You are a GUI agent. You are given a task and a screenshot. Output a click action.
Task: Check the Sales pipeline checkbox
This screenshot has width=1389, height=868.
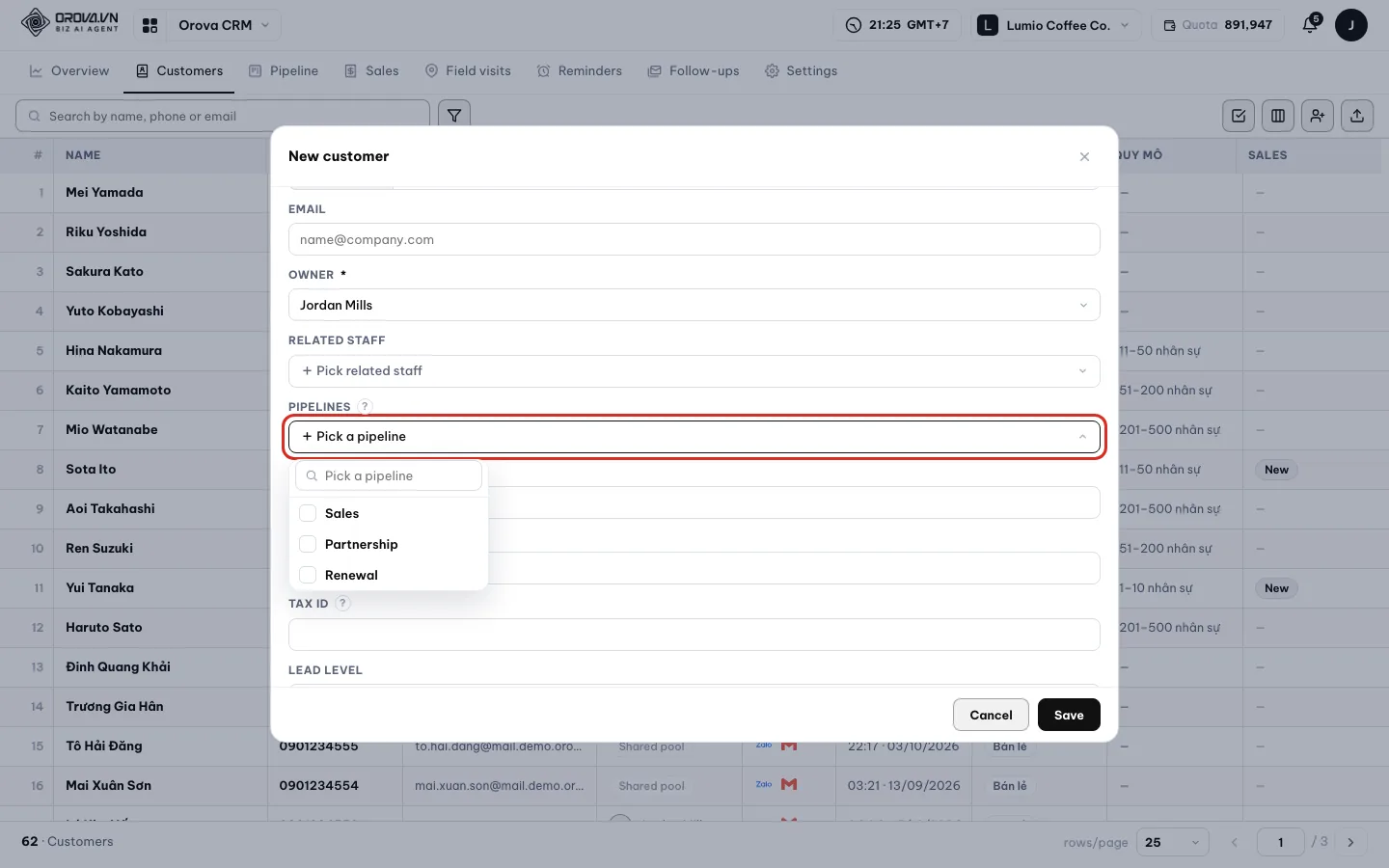[308, 513]
